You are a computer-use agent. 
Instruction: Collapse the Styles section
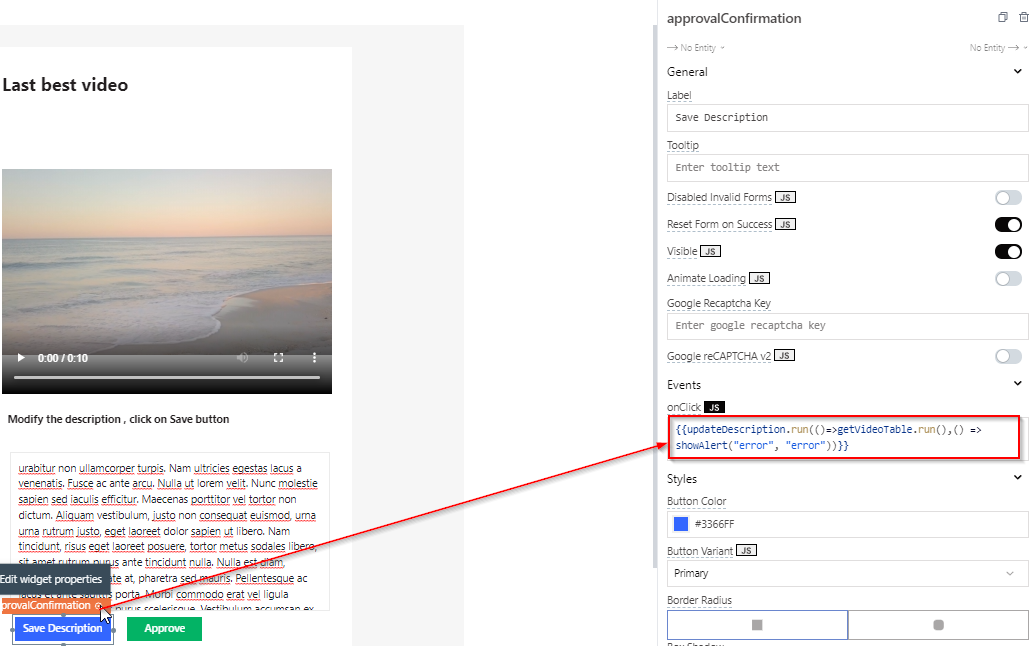[x=1018, y=478]
